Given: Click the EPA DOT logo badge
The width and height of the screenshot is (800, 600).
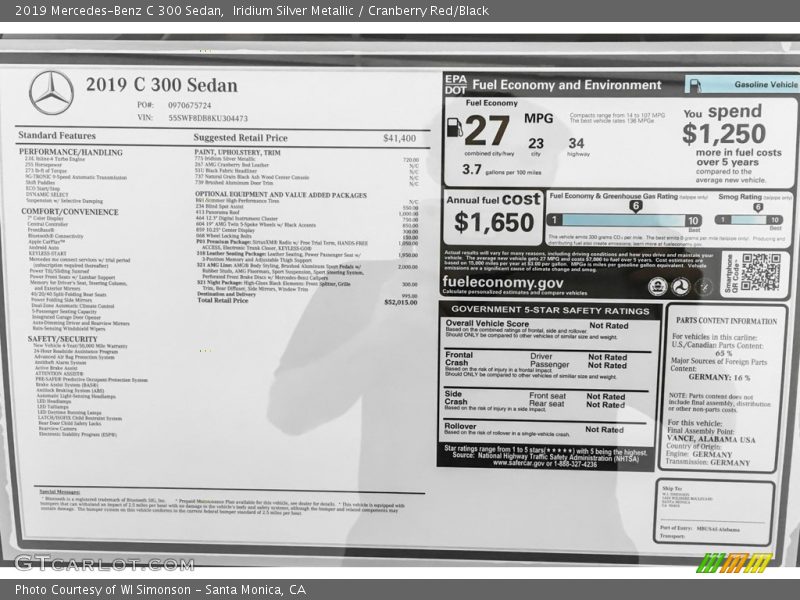Looking at the screenshot, I should pyautogui.click(x=456, y=85).
